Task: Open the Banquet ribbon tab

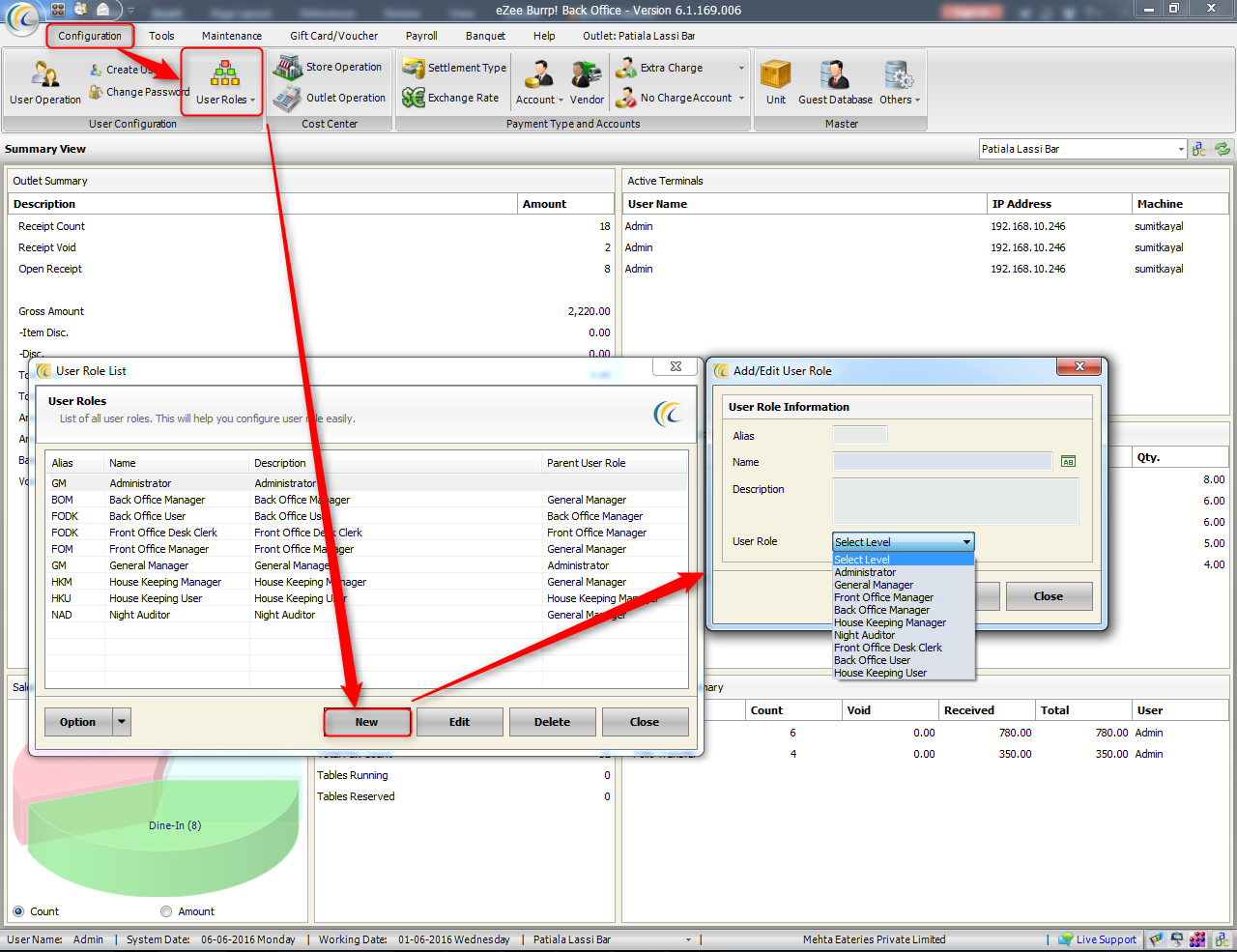Action: [x=485, y=36]
